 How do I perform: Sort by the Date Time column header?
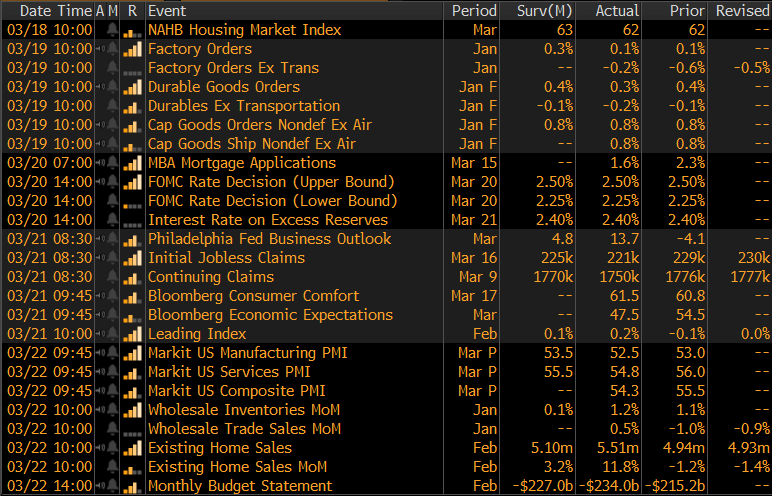coord(48,10)
